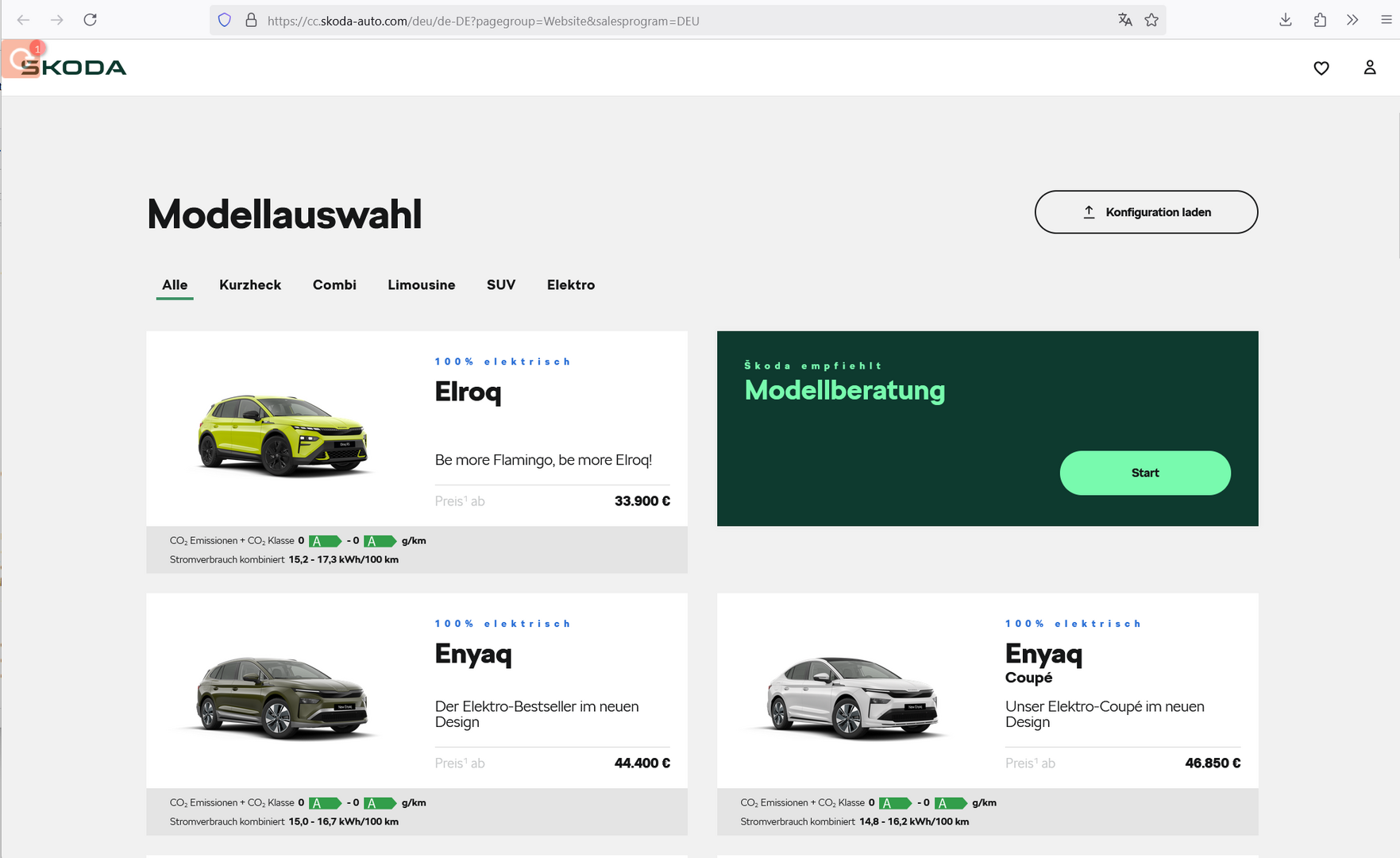1400x858 pixels.
Task: Click the Enyaq price 44.400 €
Action: [642, 763]
